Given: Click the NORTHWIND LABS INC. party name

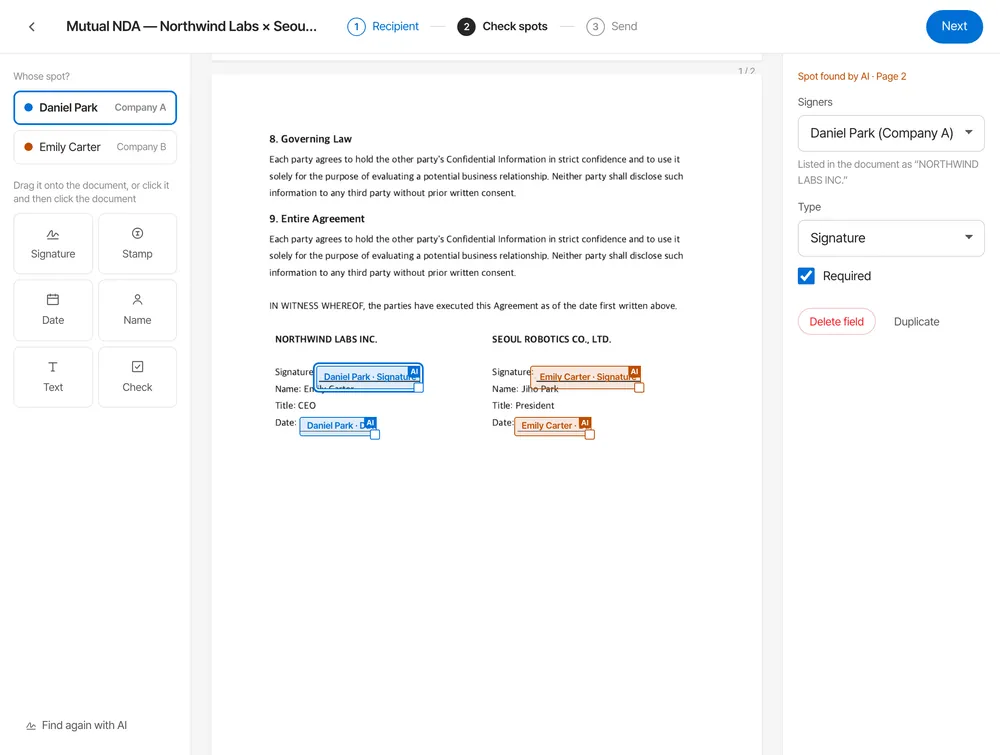Looking at the screenshot, I should pos(326,339).
